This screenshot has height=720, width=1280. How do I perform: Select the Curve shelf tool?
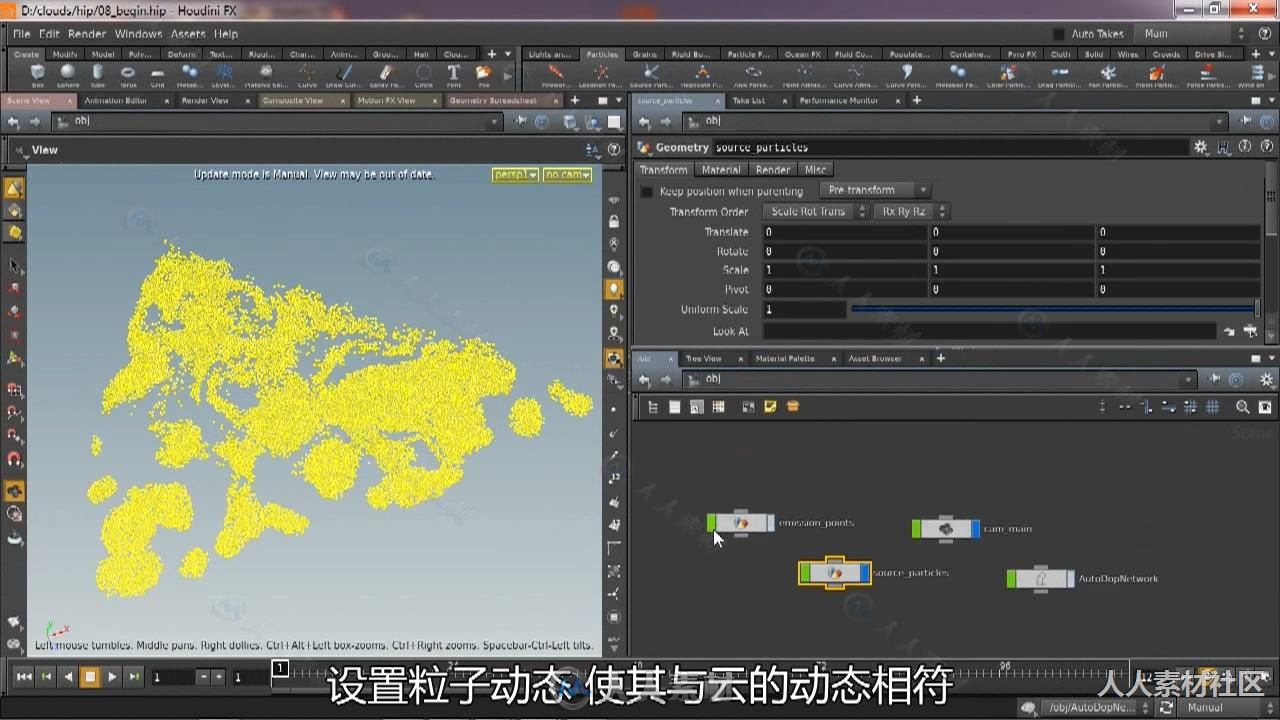point(308,75)
